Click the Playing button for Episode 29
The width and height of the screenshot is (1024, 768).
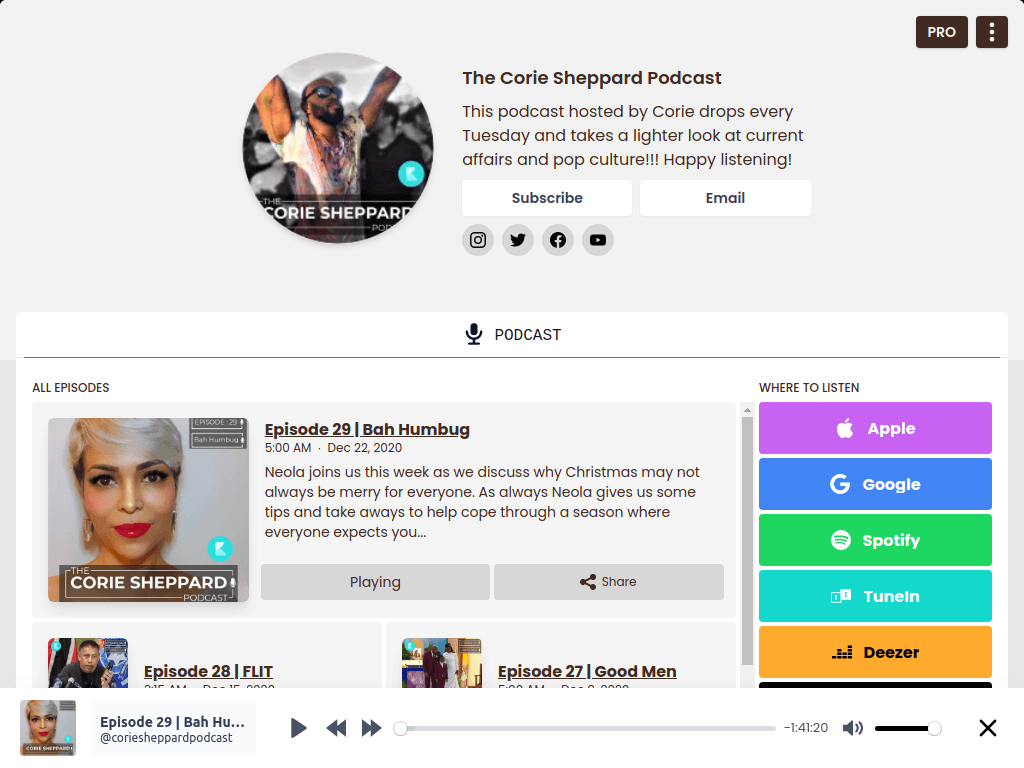(x=375, y=582)
